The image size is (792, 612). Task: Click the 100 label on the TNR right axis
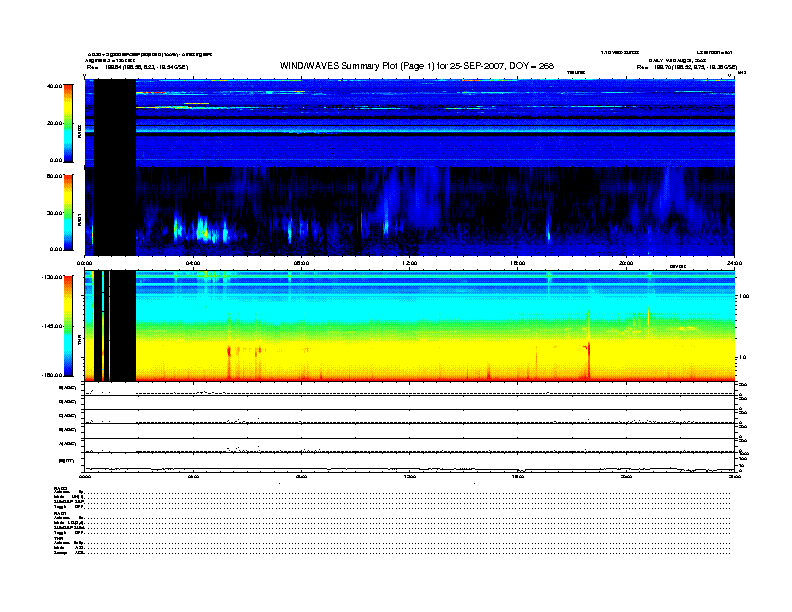744,296
